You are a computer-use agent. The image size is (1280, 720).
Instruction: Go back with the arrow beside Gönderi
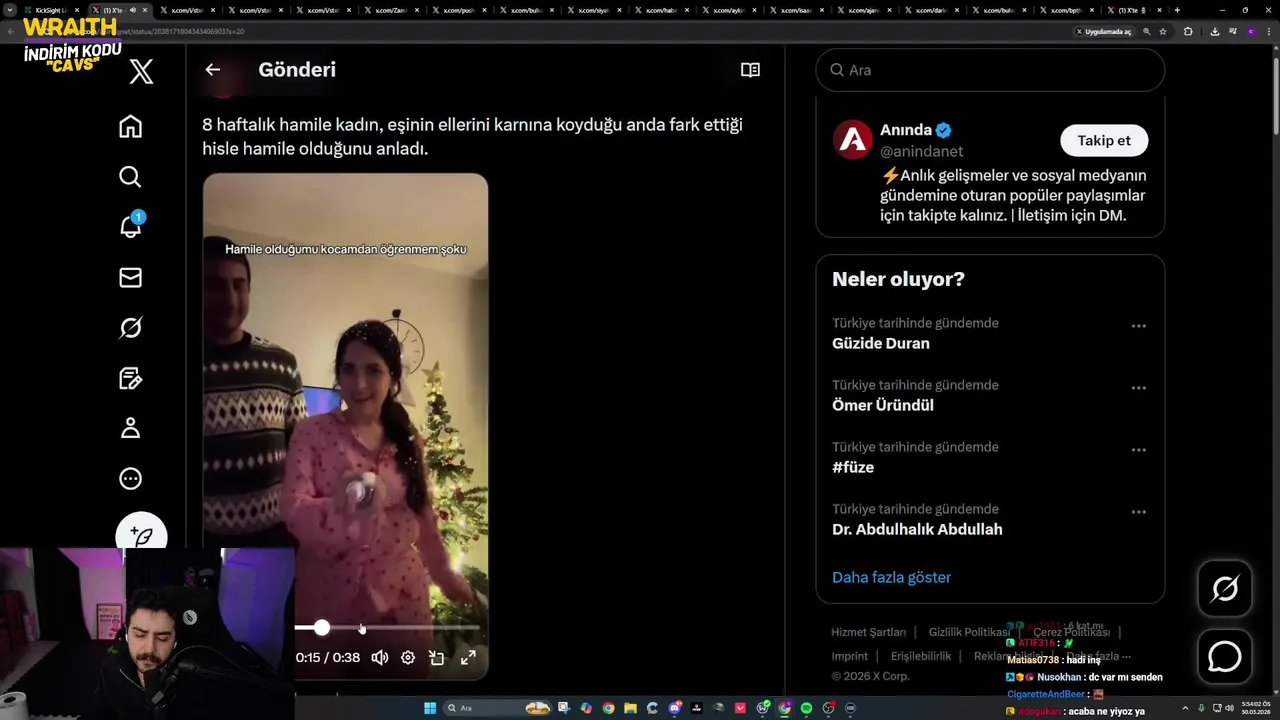(212, 70)
